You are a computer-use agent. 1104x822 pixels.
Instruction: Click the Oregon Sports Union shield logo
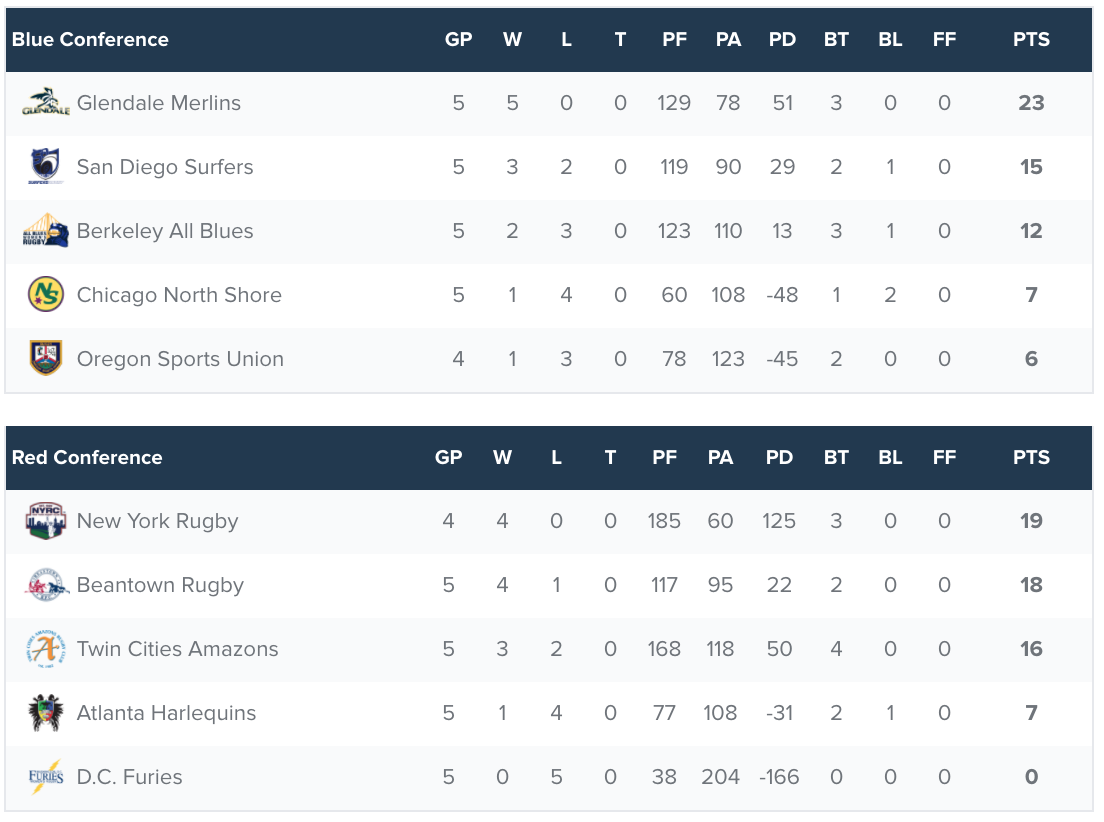pos(46,359)
